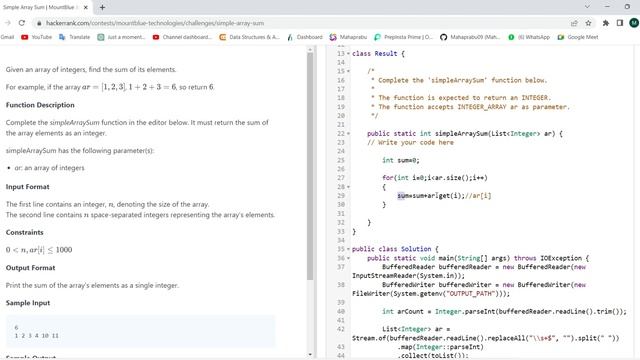This screenshot has height=360, width=640.
Task: Open the Gmail bookmark
Action: tap(7, 37)
